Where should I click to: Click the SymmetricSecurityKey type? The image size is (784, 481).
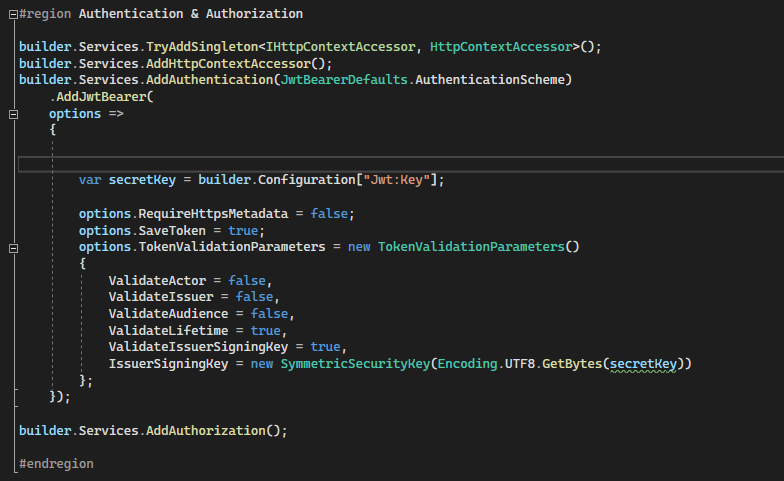coord(355,364)
